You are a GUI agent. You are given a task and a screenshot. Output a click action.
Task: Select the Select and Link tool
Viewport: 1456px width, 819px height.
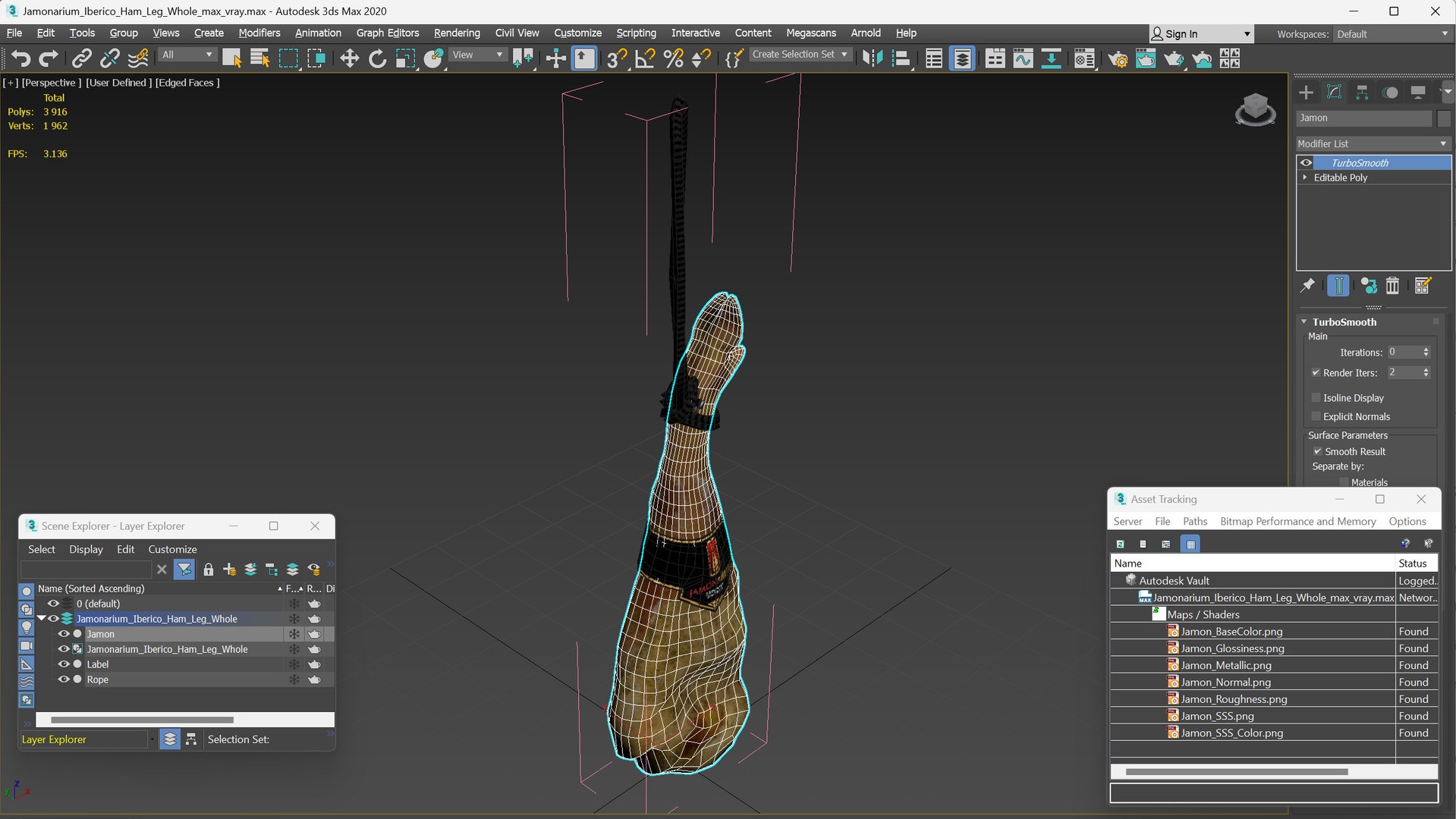tap(81, 58)
